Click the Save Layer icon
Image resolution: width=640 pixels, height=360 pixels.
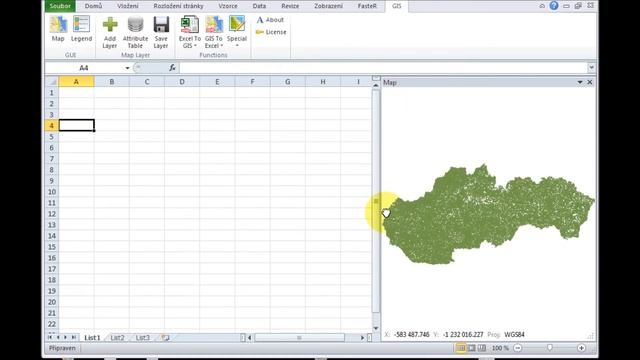click(161, 32)
